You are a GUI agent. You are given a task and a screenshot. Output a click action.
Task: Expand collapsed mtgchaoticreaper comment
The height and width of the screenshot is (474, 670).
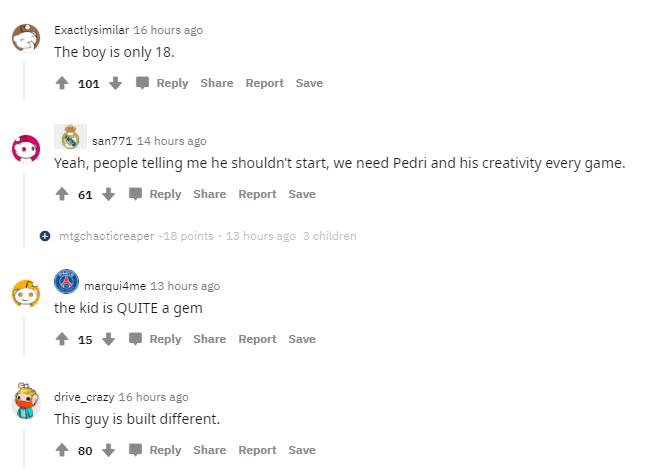[45, 236]
